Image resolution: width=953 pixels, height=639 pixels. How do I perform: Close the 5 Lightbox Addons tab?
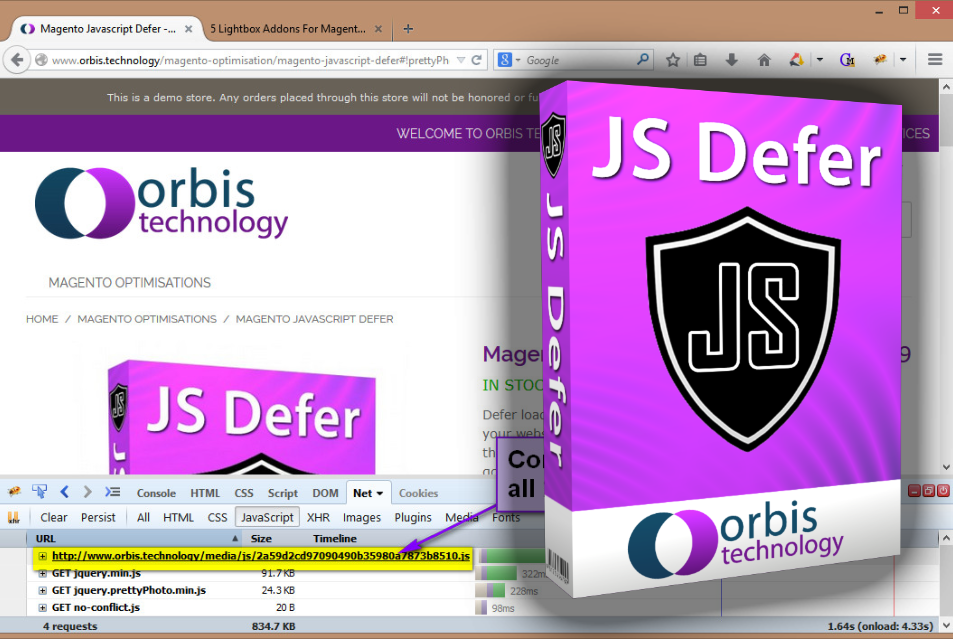(378, 29)
